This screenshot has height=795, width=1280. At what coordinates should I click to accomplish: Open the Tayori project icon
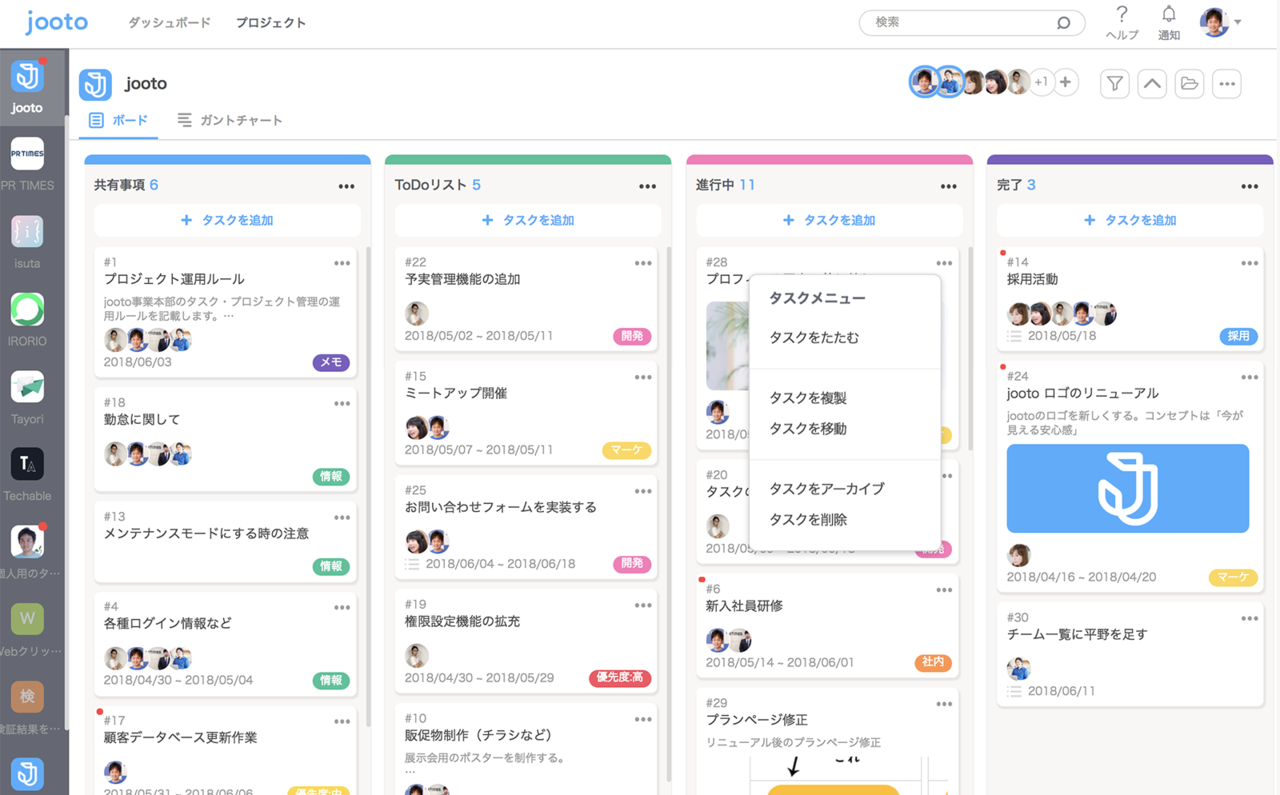coord(27,386)
